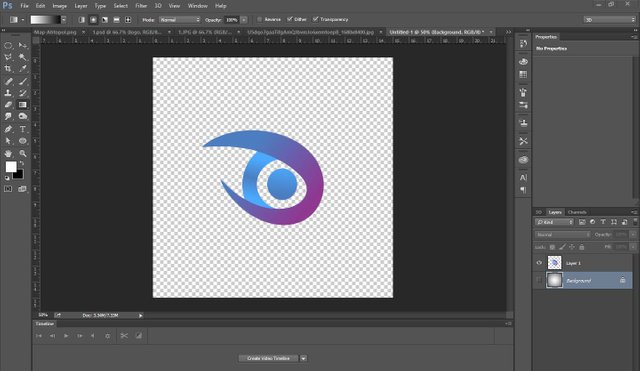Select the Crop tool
Image resolution: width=640 pixels, height=371 pixels.
(x=8, y=69)
